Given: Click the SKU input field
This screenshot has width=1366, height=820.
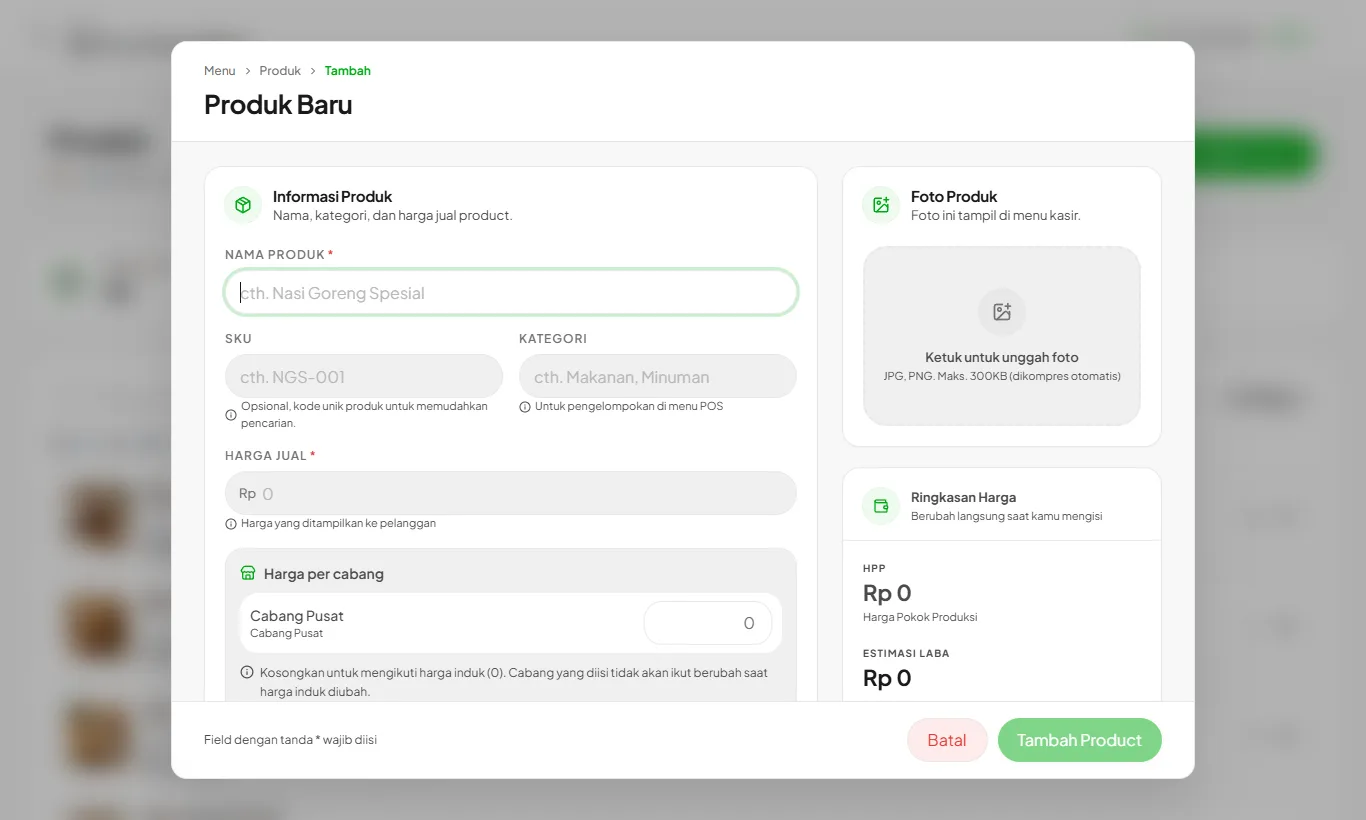Looking at the screenshot, I should [x=364, y=377].
